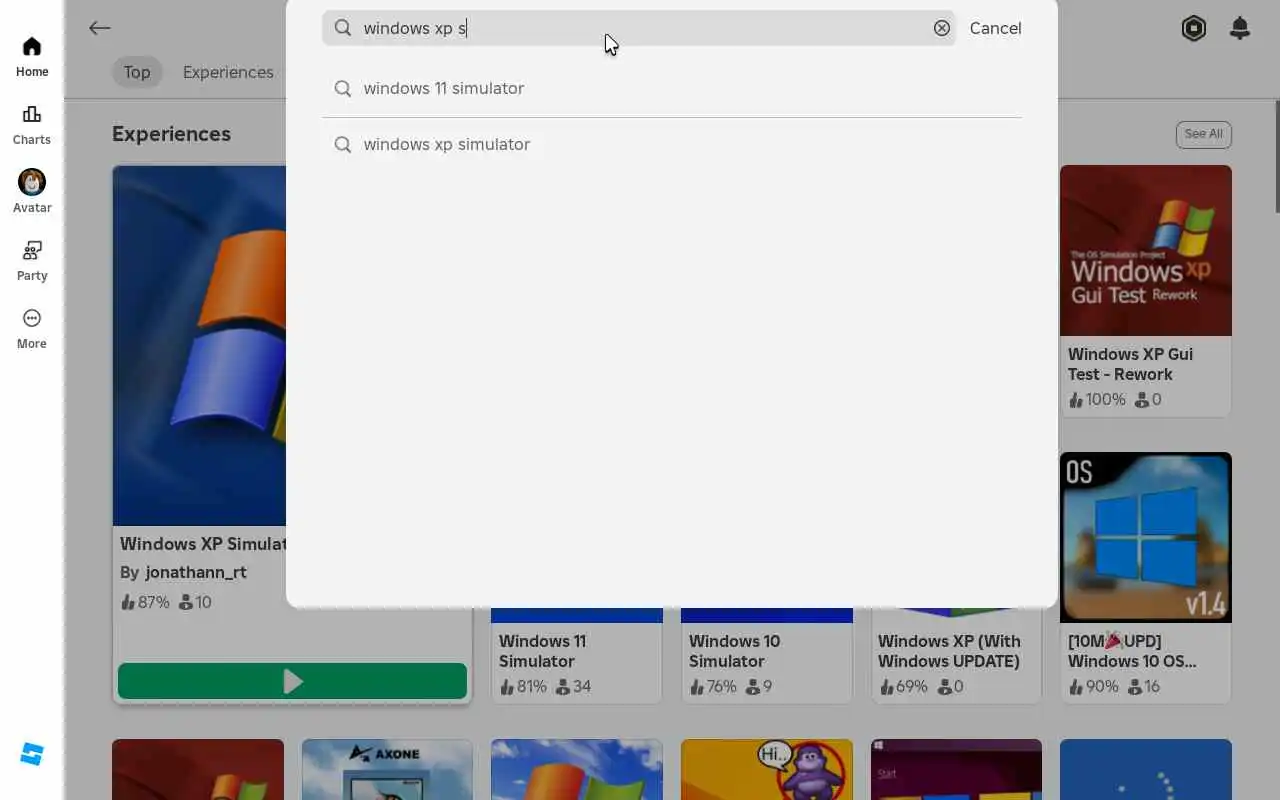Select the 'windows 11 simulator' suggestion
This screenshot has height=800, width=1280.
pos(672,88)
